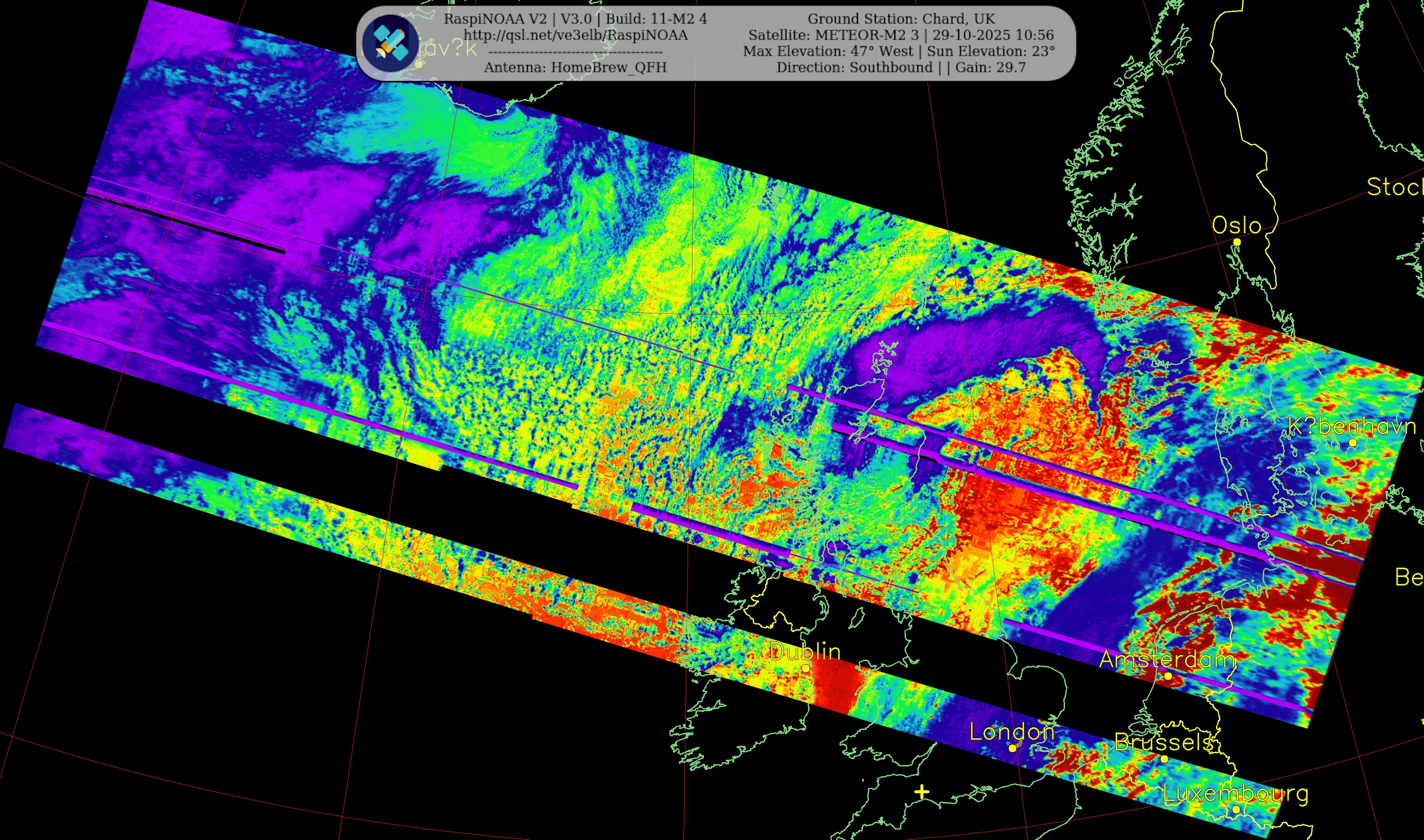Click the Satellite METEOR-M2 3 text line
The width and height of the screenshot is (1424, 840).
coord(900,35)
